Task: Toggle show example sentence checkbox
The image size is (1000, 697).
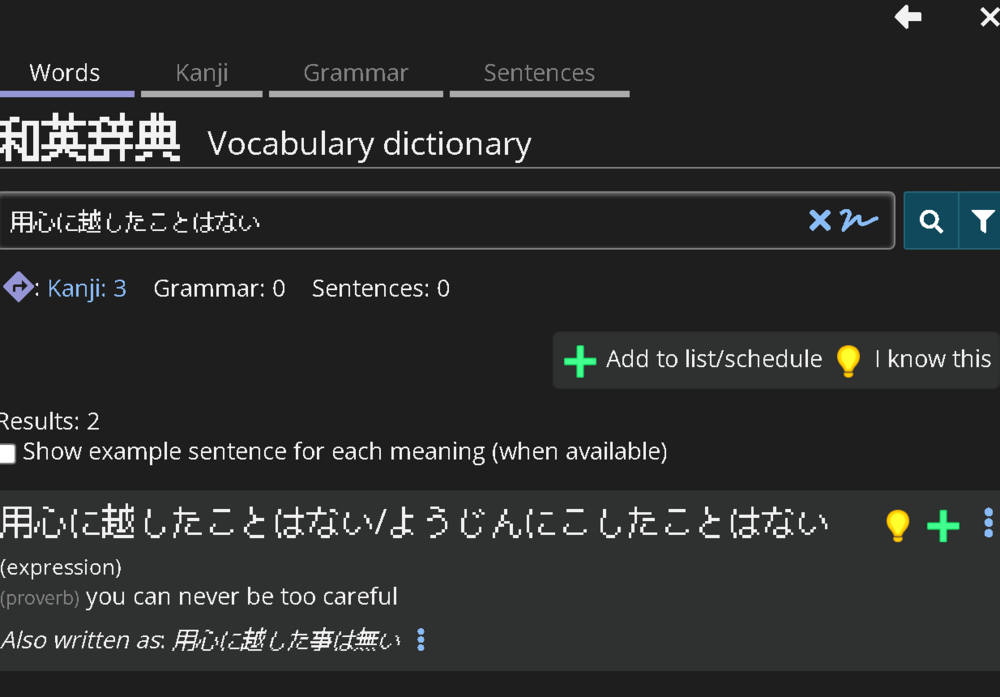Action: pos(8,453)
